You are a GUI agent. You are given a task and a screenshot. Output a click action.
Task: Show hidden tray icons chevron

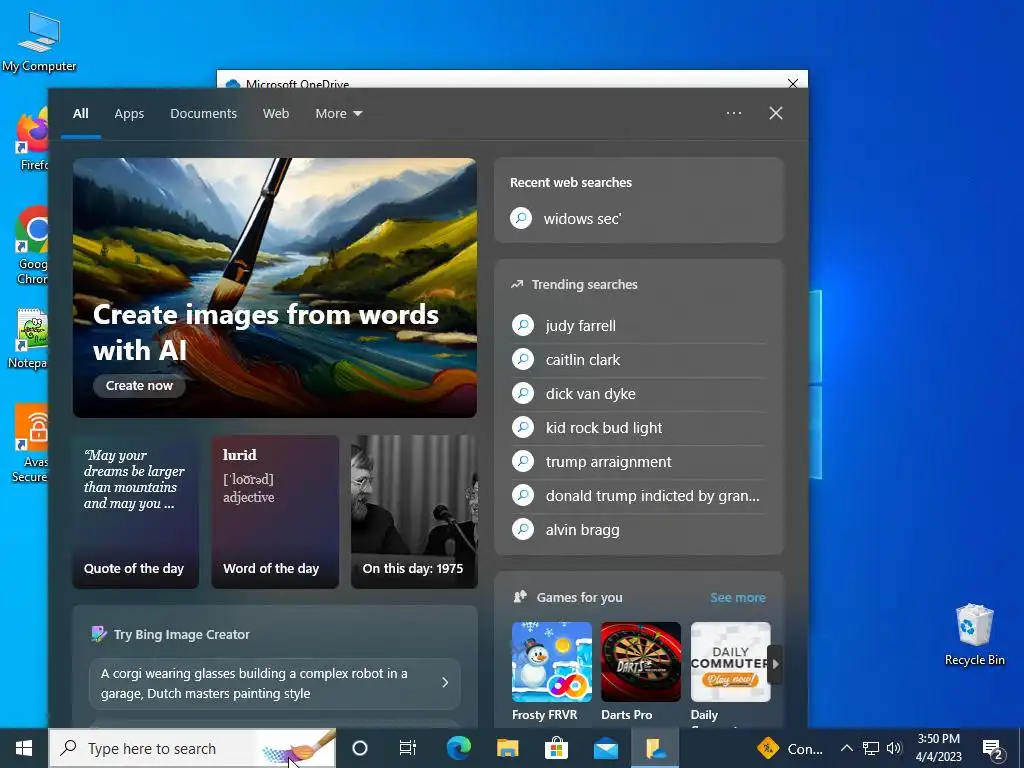coord(846,748)
